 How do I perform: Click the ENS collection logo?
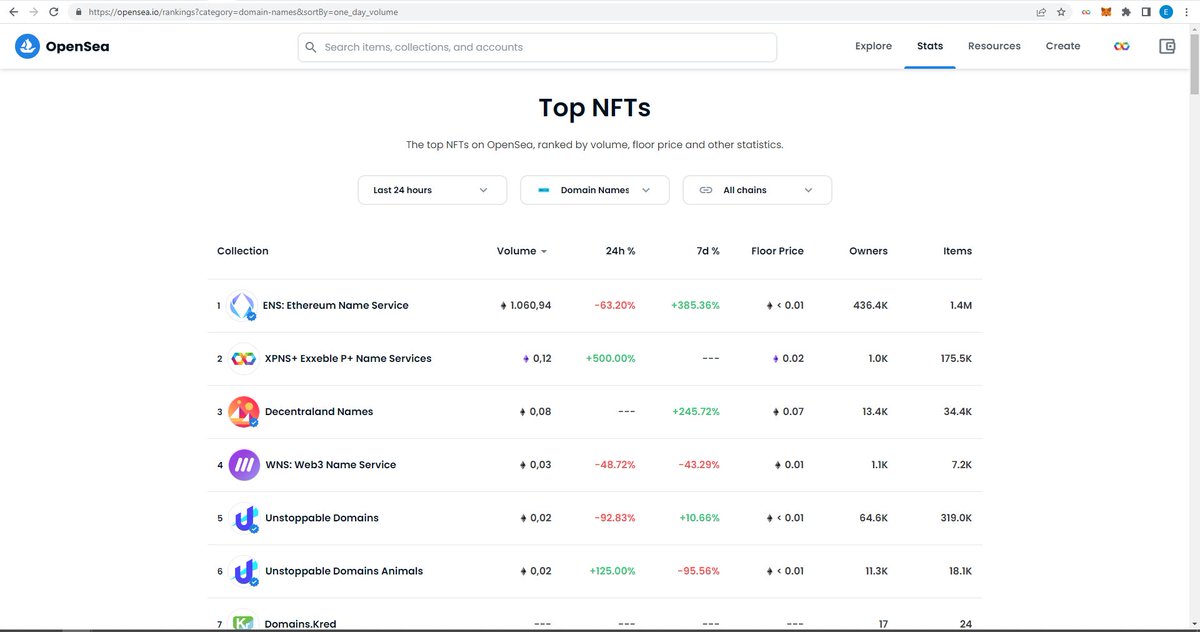point(243,305)
